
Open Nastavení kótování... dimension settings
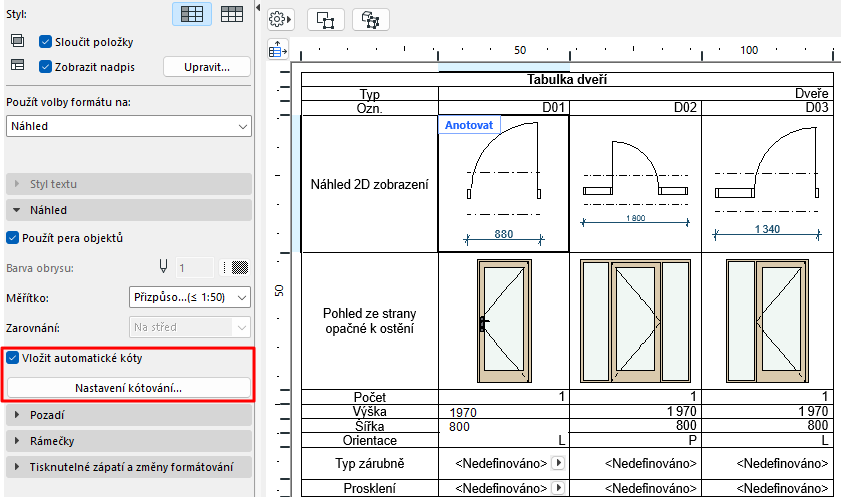(x=128, y=388)
